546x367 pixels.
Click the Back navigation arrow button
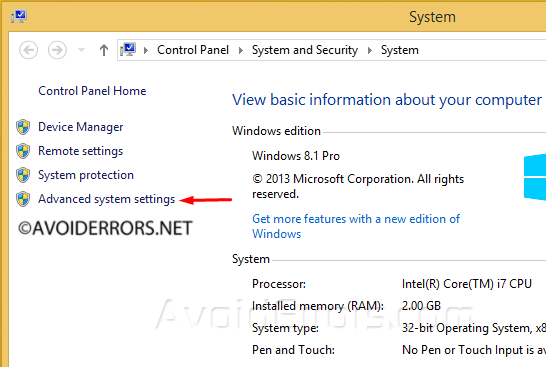pos(29,50)
